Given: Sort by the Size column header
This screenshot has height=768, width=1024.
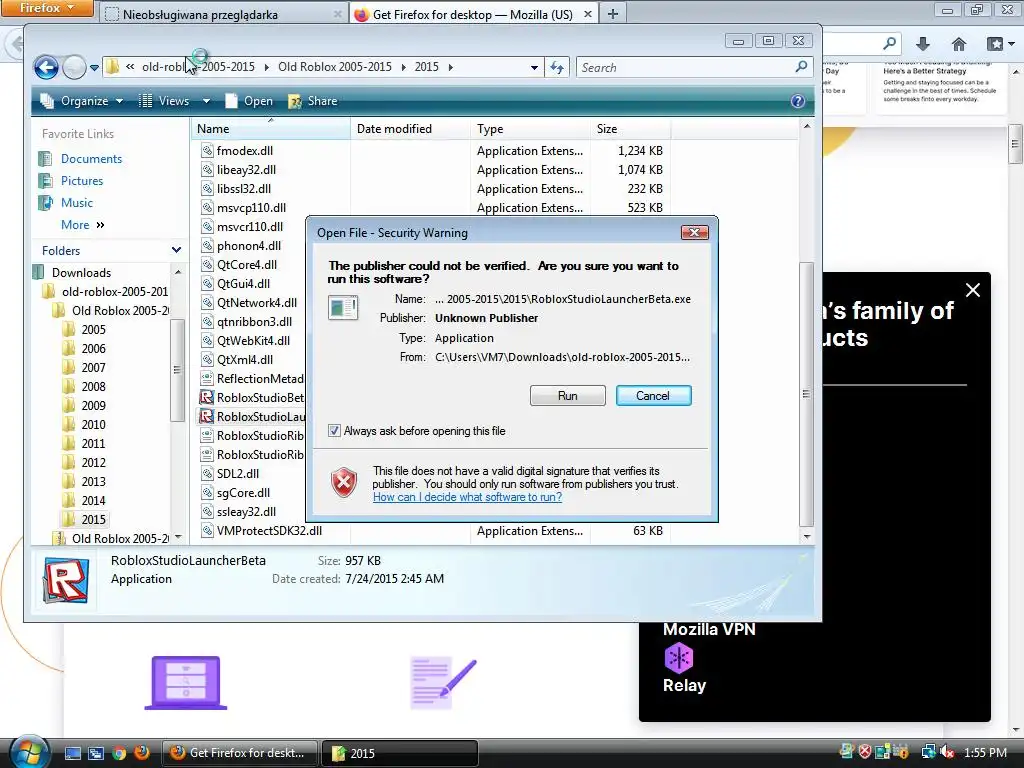Looking at the screenshot, I should [x=630, y=129].
